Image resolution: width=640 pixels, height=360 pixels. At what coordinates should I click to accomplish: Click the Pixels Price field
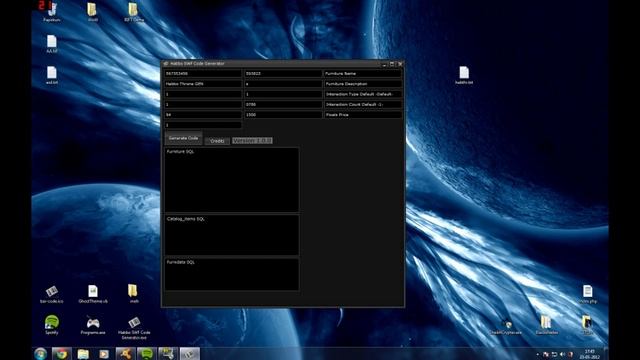[x=363, y=115]
